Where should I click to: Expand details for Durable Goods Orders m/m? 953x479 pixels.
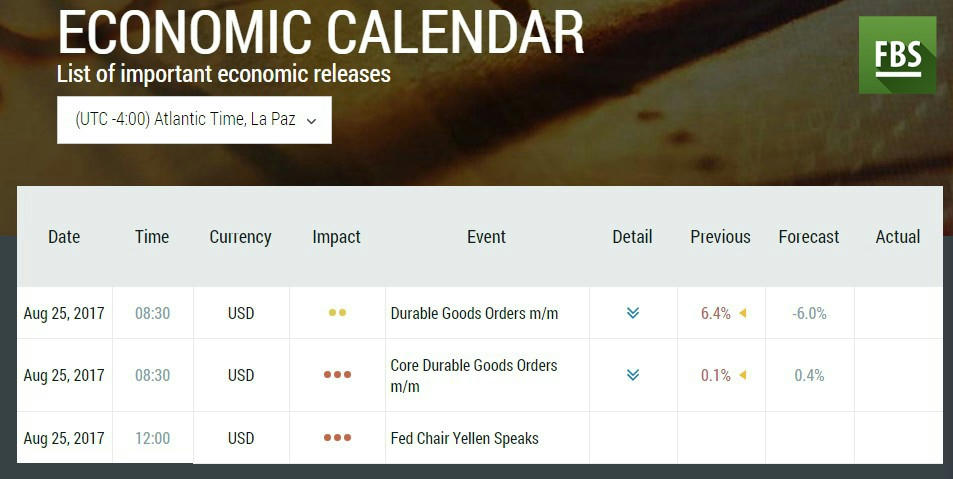click(633, 313)
